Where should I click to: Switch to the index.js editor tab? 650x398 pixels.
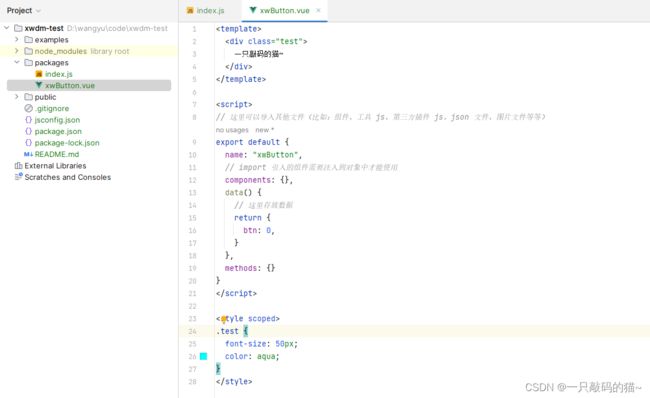tap(206, 11)
